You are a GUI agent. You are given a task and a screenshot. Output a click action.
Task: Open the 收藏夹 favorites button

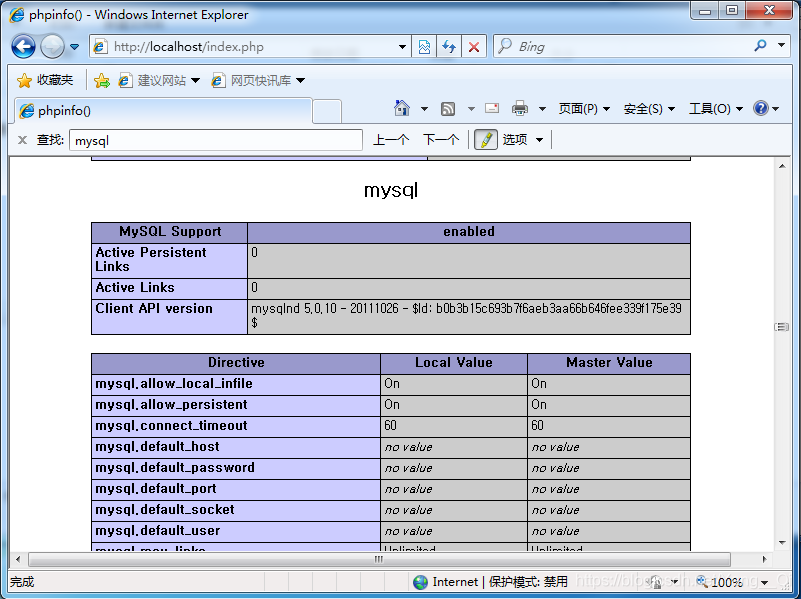coord(45,80)
